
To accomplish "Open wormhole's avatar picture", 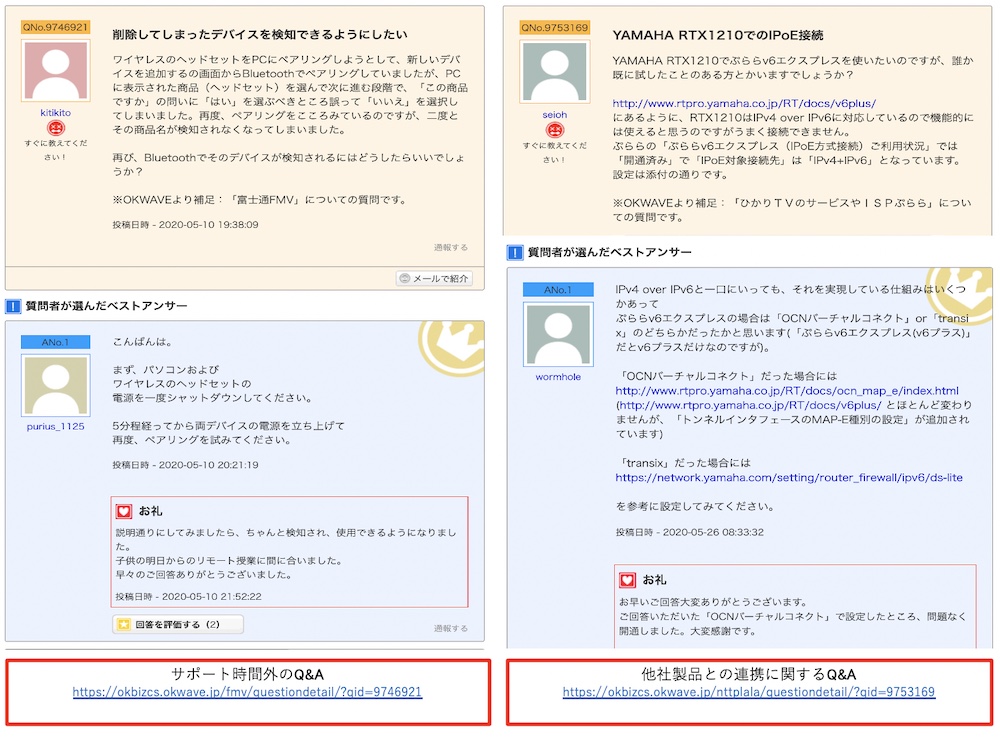I will pos(556,333).
